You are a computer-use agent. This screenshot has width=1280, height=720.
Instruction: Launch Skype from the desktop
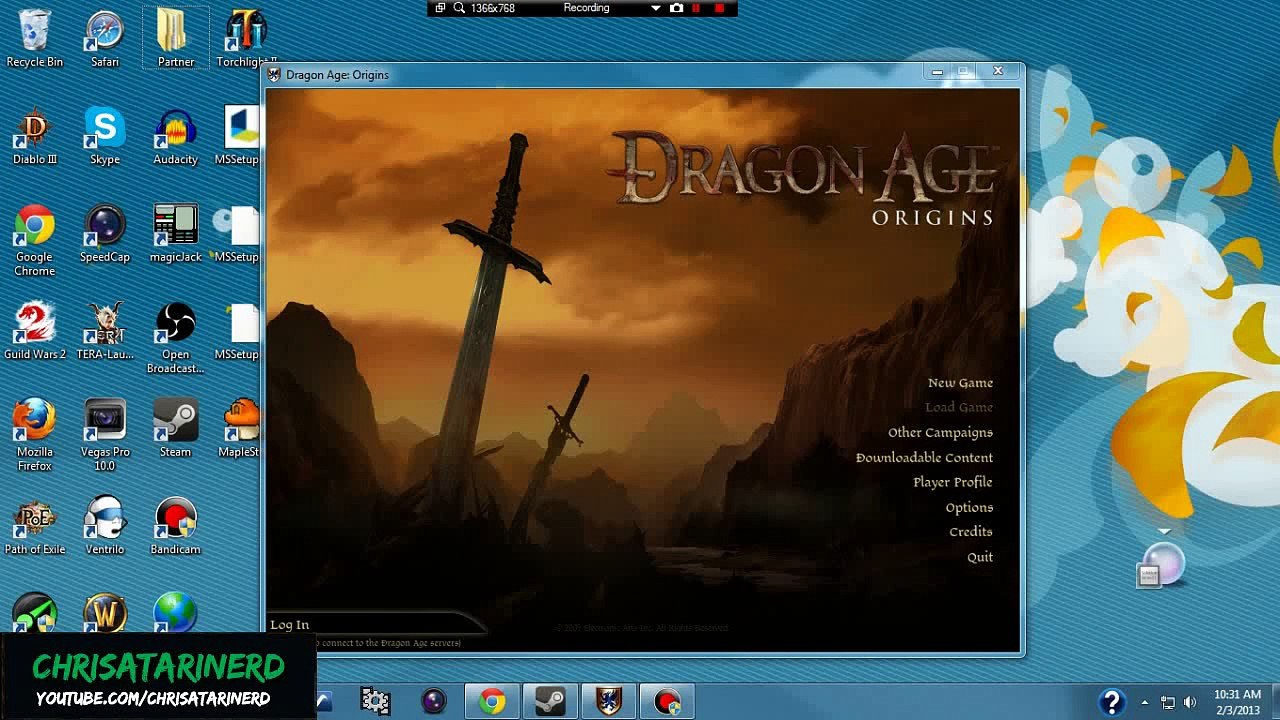click(105, 138)
